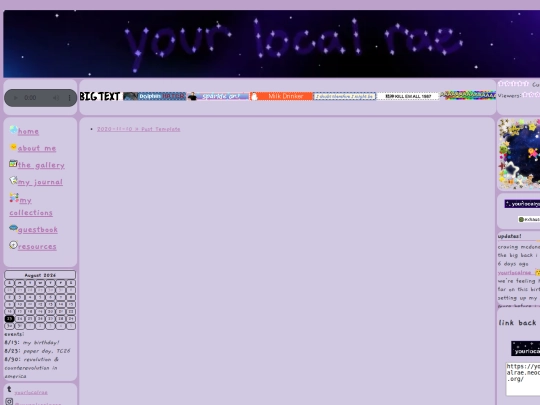Screen dimensions: 540x405
Task: Click the '8/19: my birthday!' event text
Action: [32, 343]
